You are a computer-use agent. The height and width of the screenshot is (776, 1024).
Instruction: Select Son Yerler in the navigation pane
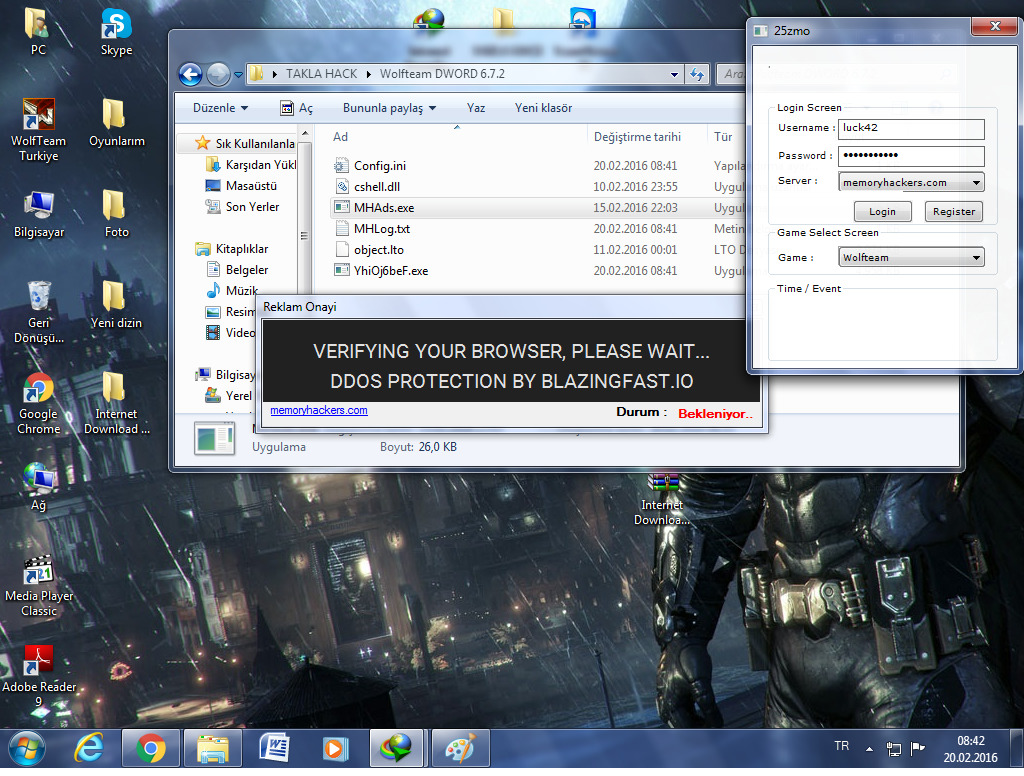tap(252, 207)
